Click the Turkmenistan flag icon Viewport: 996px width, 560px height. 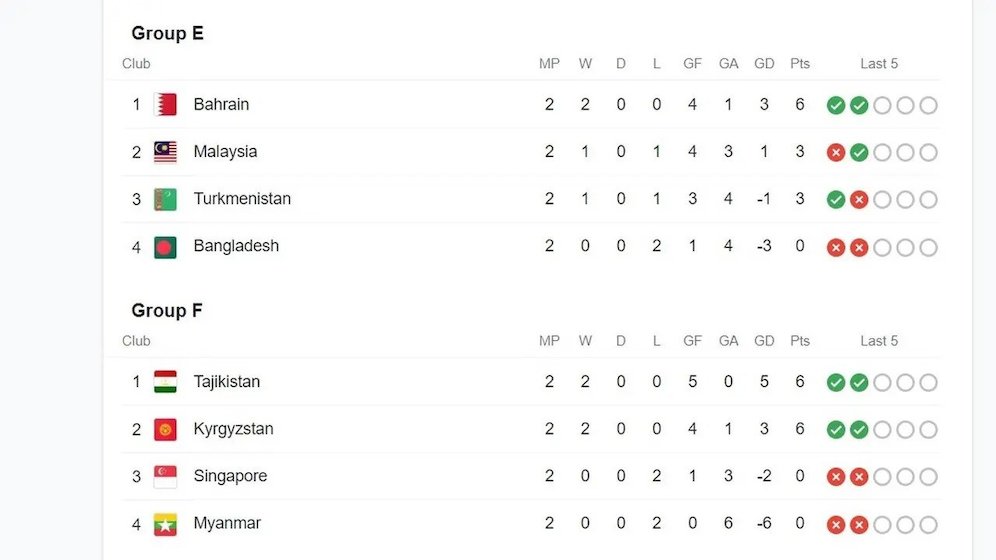click(165, 199)
